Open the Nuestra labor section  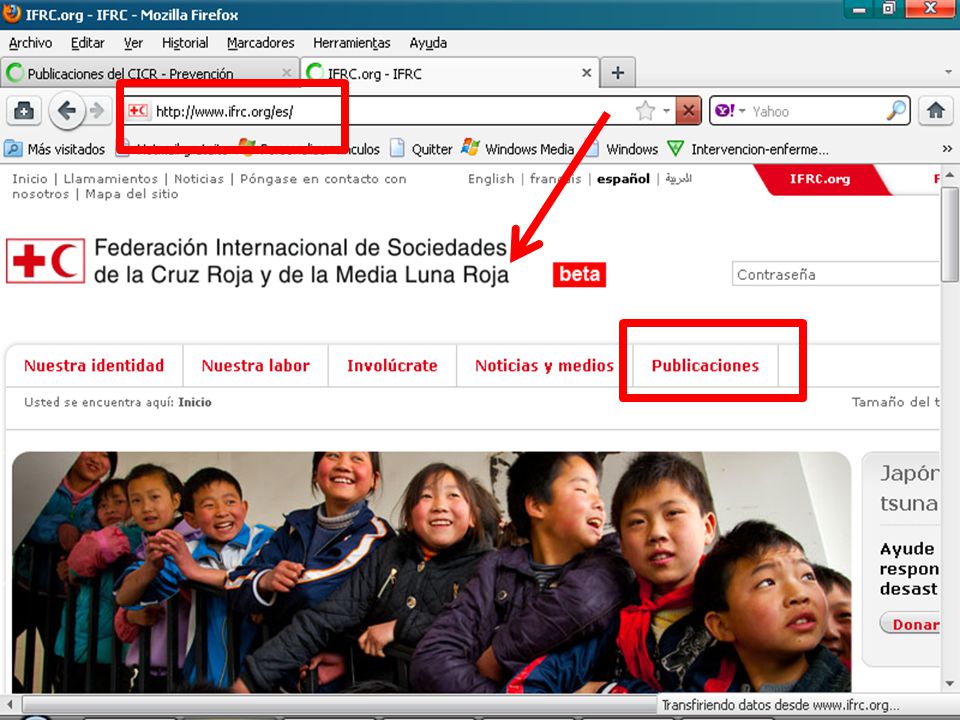point(255,366)
